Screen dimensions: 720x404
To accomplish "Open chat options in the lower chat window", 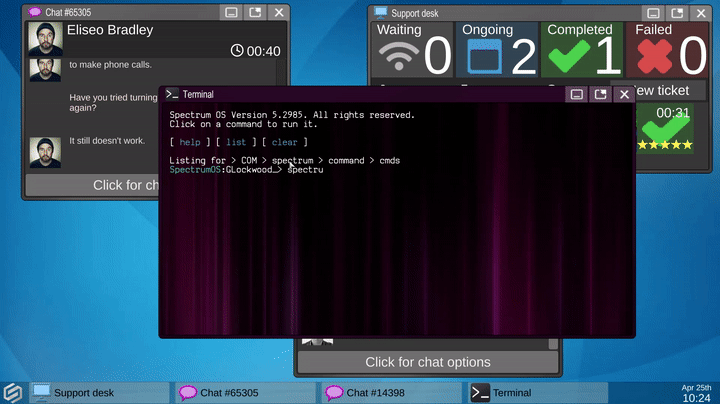I will [x=427, y=362].
